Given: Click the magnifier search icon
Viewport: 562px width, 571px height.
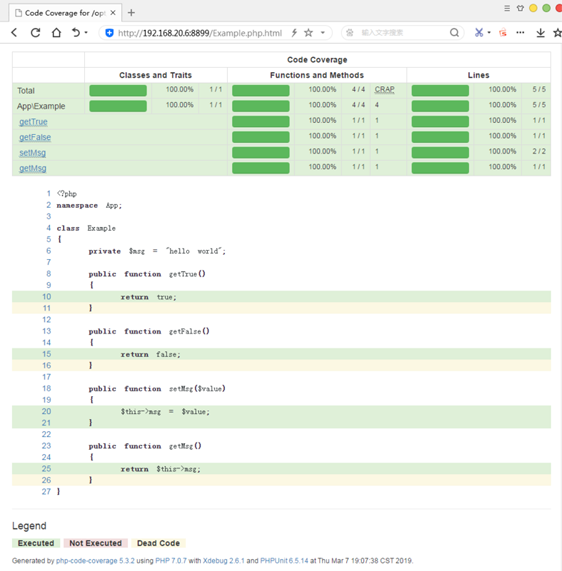Looking at the screenshot, I should (454, 33).
